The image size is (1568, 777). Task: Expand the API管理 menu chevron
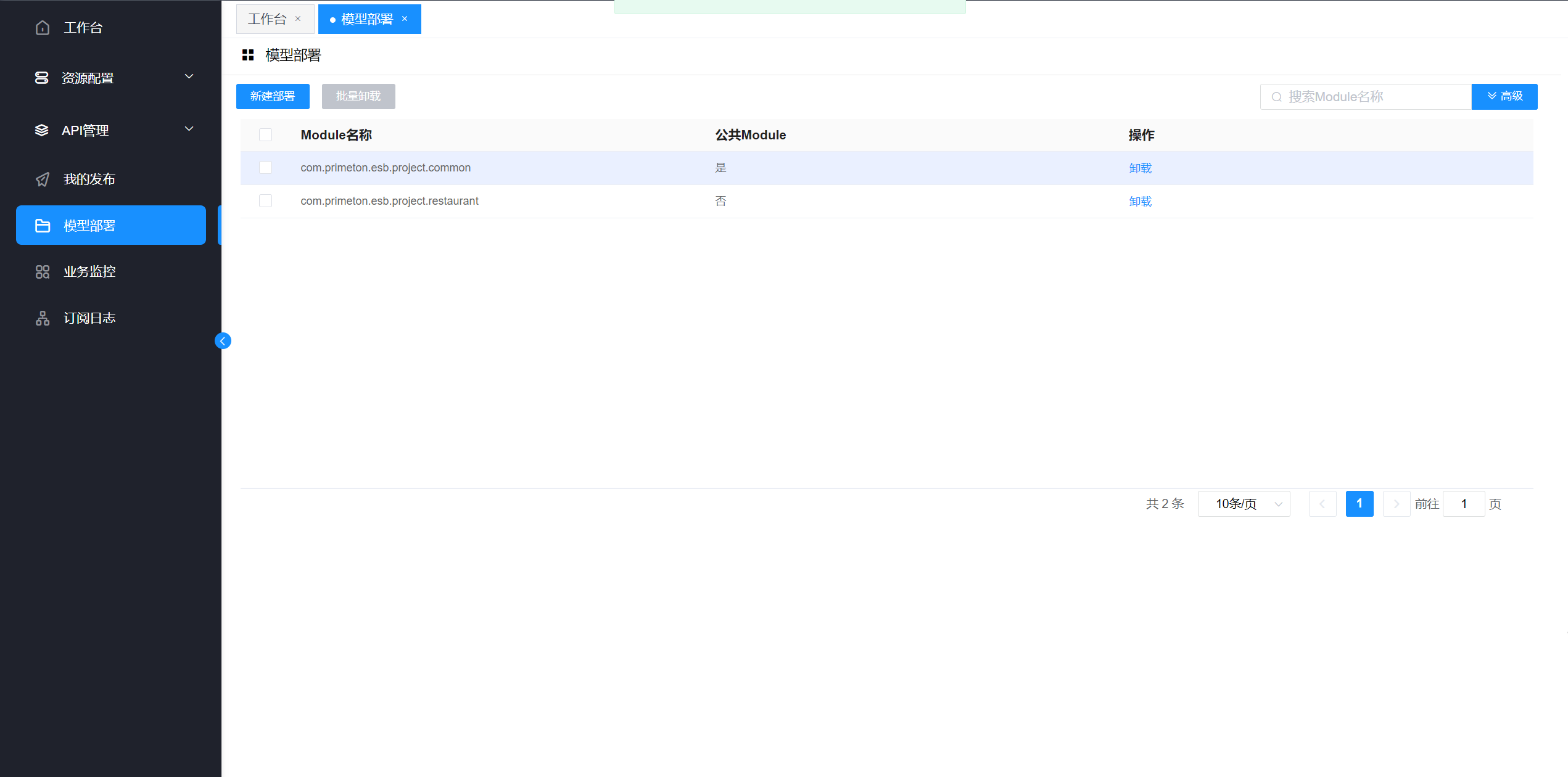pos(189,129)
